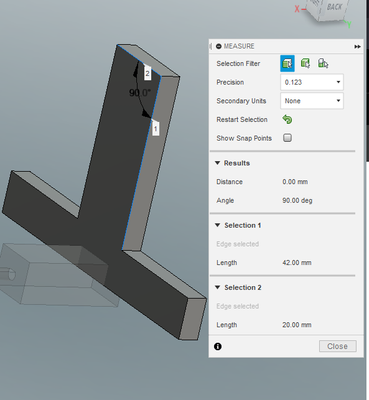Collapse the Selection 2 section
Image resolution: width=369 pixels, height=400 pixels.
[218, 287]
